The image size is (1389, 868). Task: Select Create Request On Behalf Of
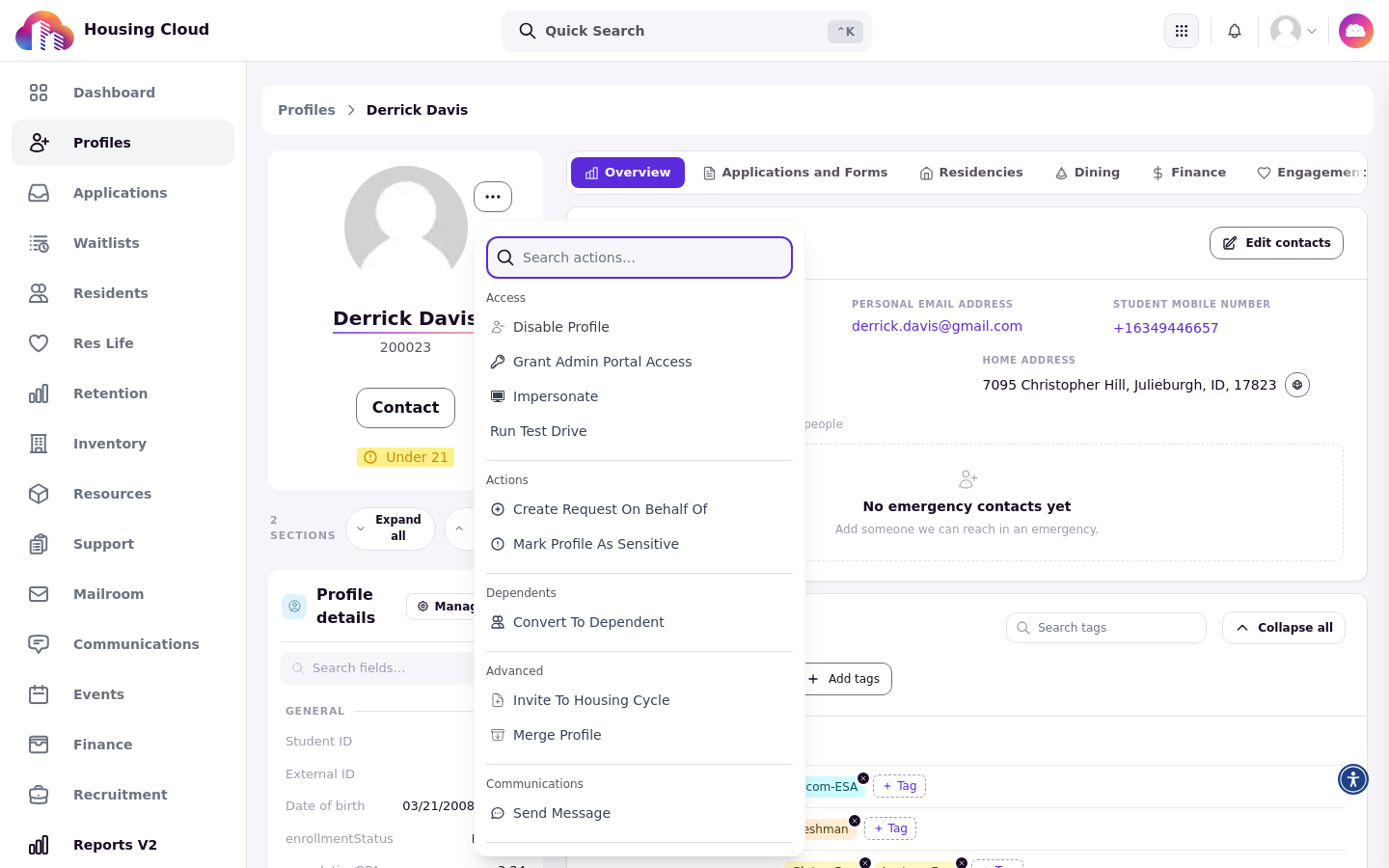point(640,509)
